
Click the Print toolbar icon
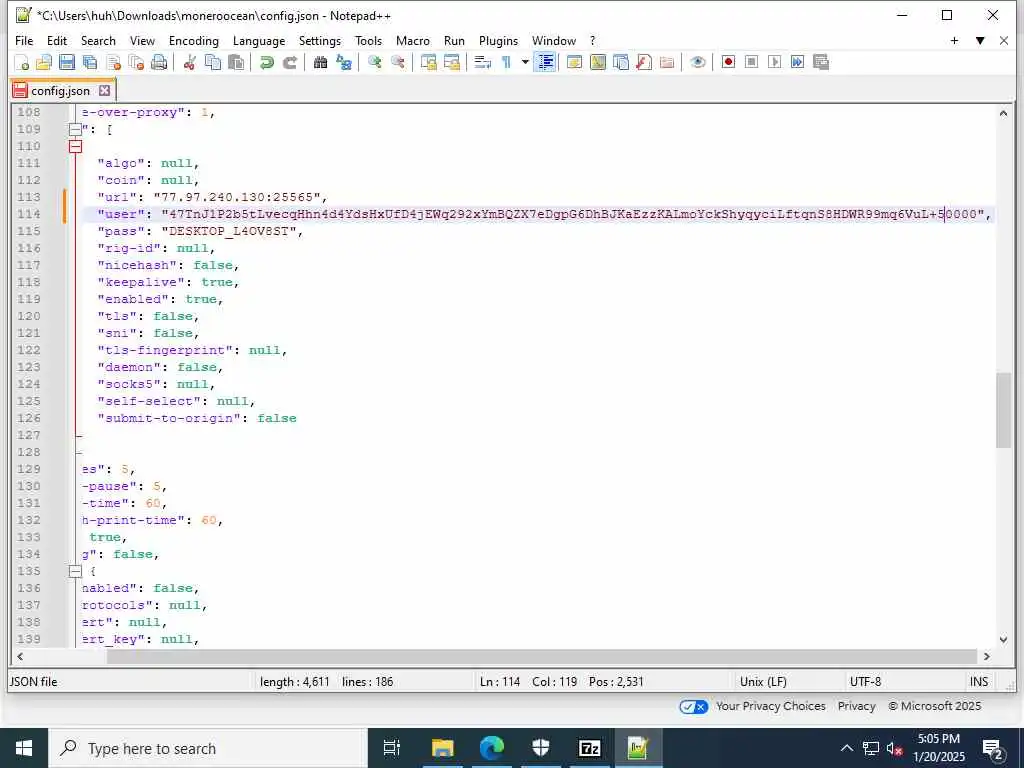(159, 62)
